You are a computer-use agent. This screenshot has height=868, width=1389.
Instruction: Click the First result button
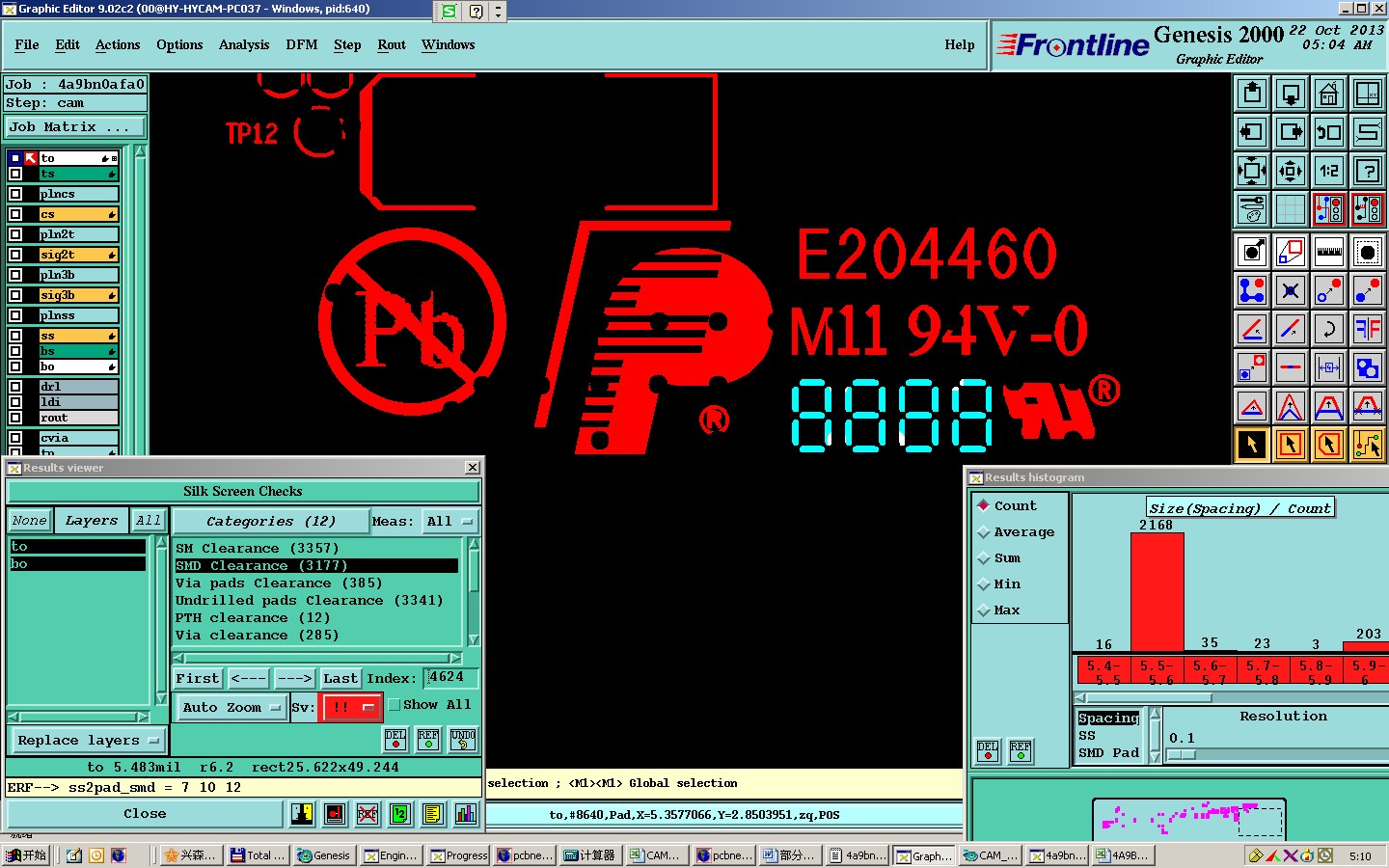(198, 679)
